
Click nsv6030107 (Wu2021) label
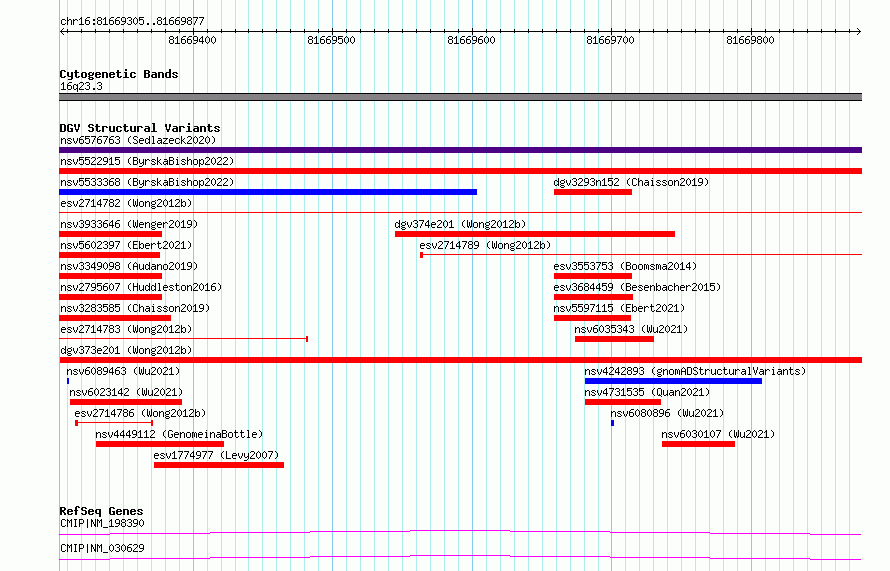click(x=718, y=434)
